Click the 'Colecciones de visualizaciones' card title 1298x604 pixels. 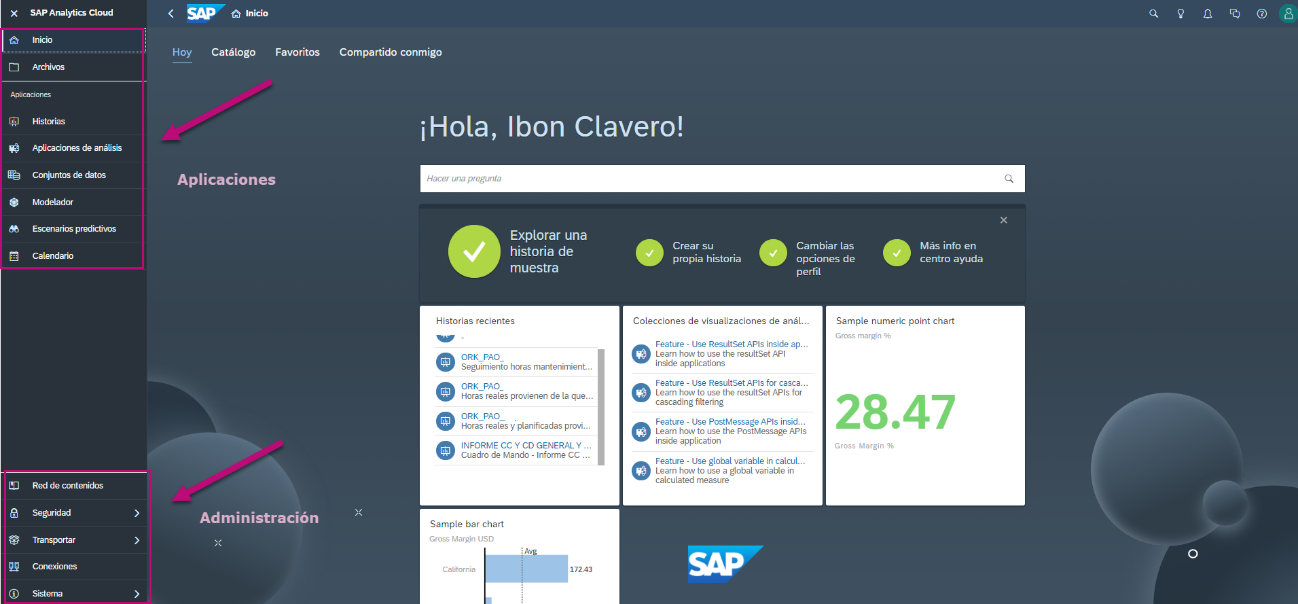[x=721, y=321]
